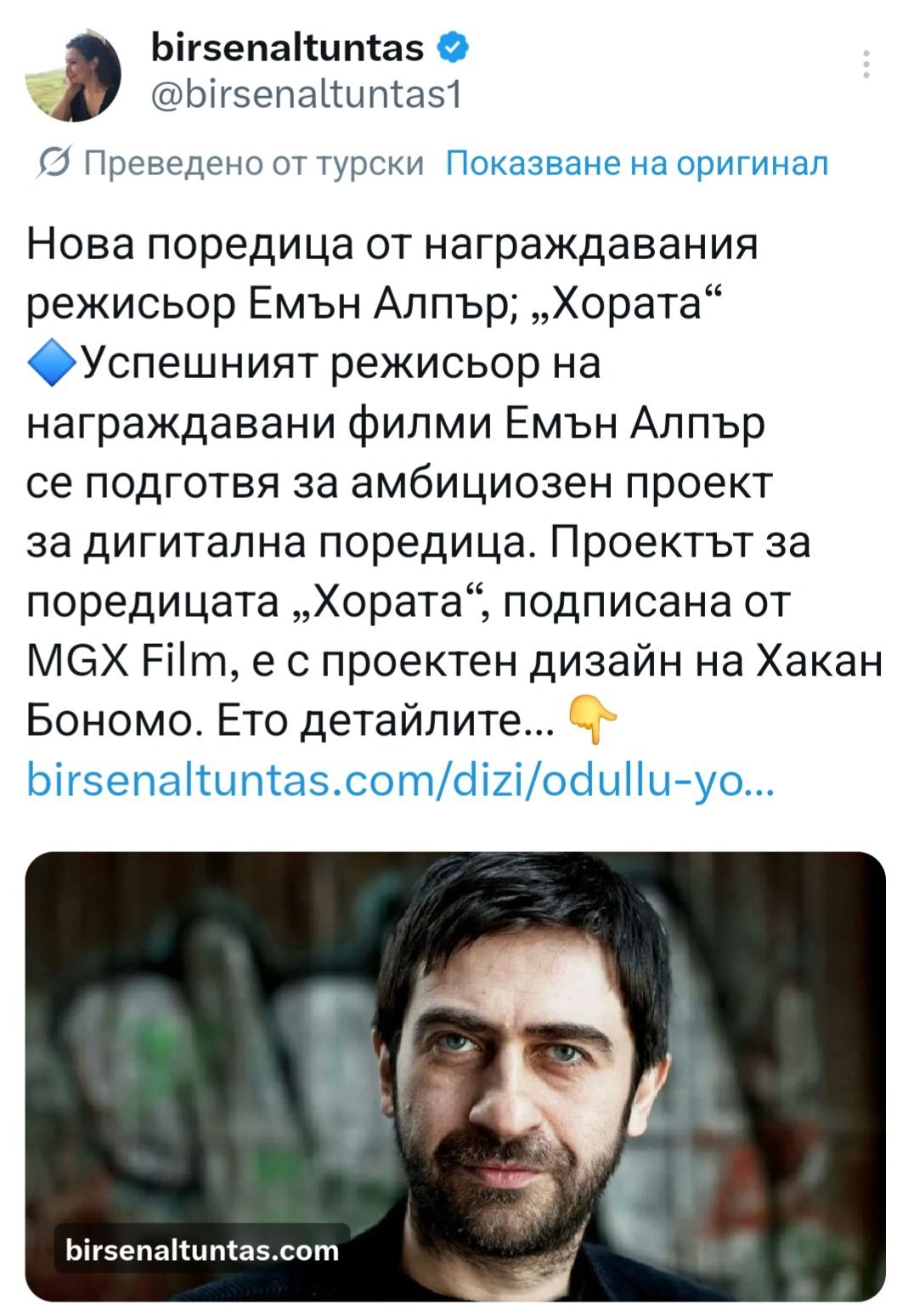914x1316 pixels.
Task: Click the headline Нова поредица от награждавания
Action: pyautogui.click(x=392, y=245)
